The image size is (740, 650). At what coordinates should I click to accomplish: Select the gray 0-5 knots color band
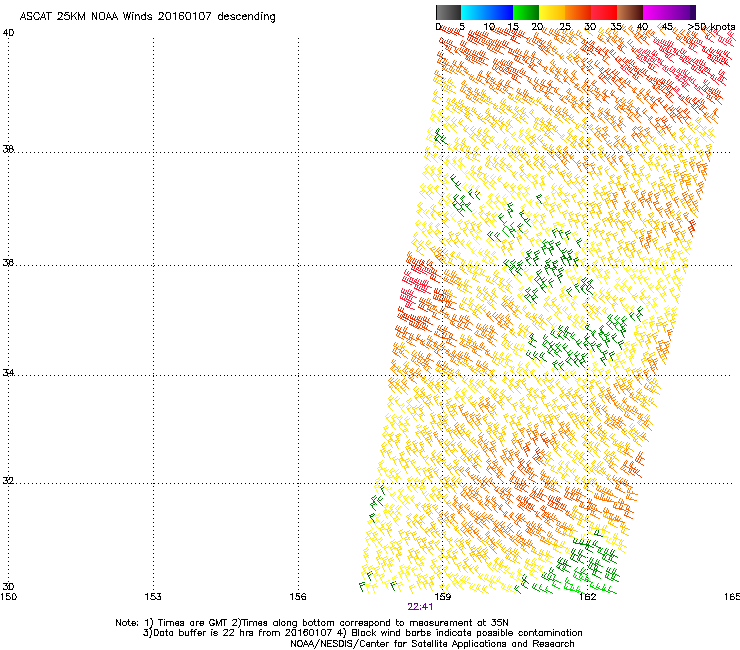(x=448, y=12)
